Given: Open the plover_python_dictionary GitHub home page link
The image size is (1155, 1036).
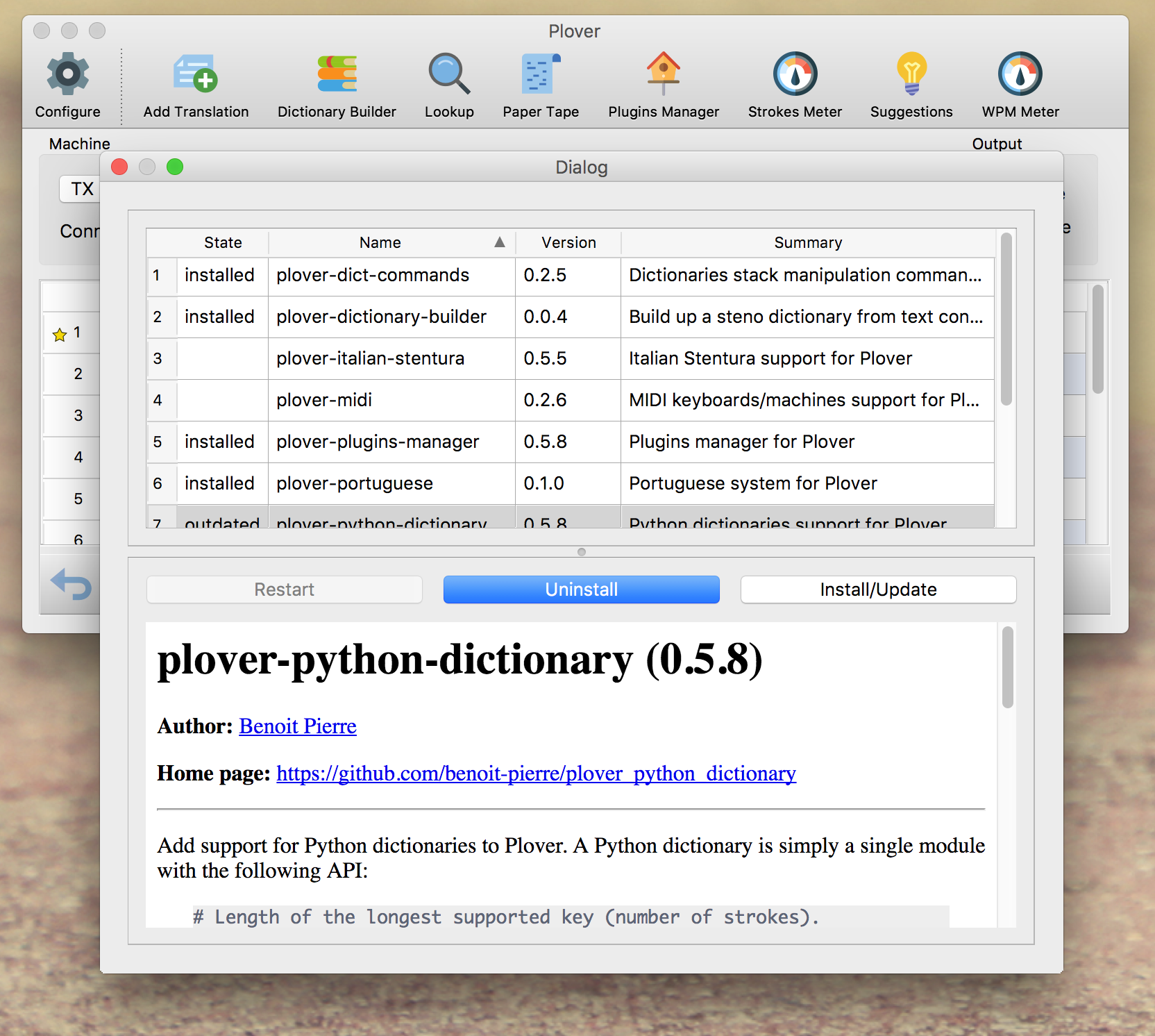Looking at the screenshot, I should pyautogui.click(x=536, y=774).
